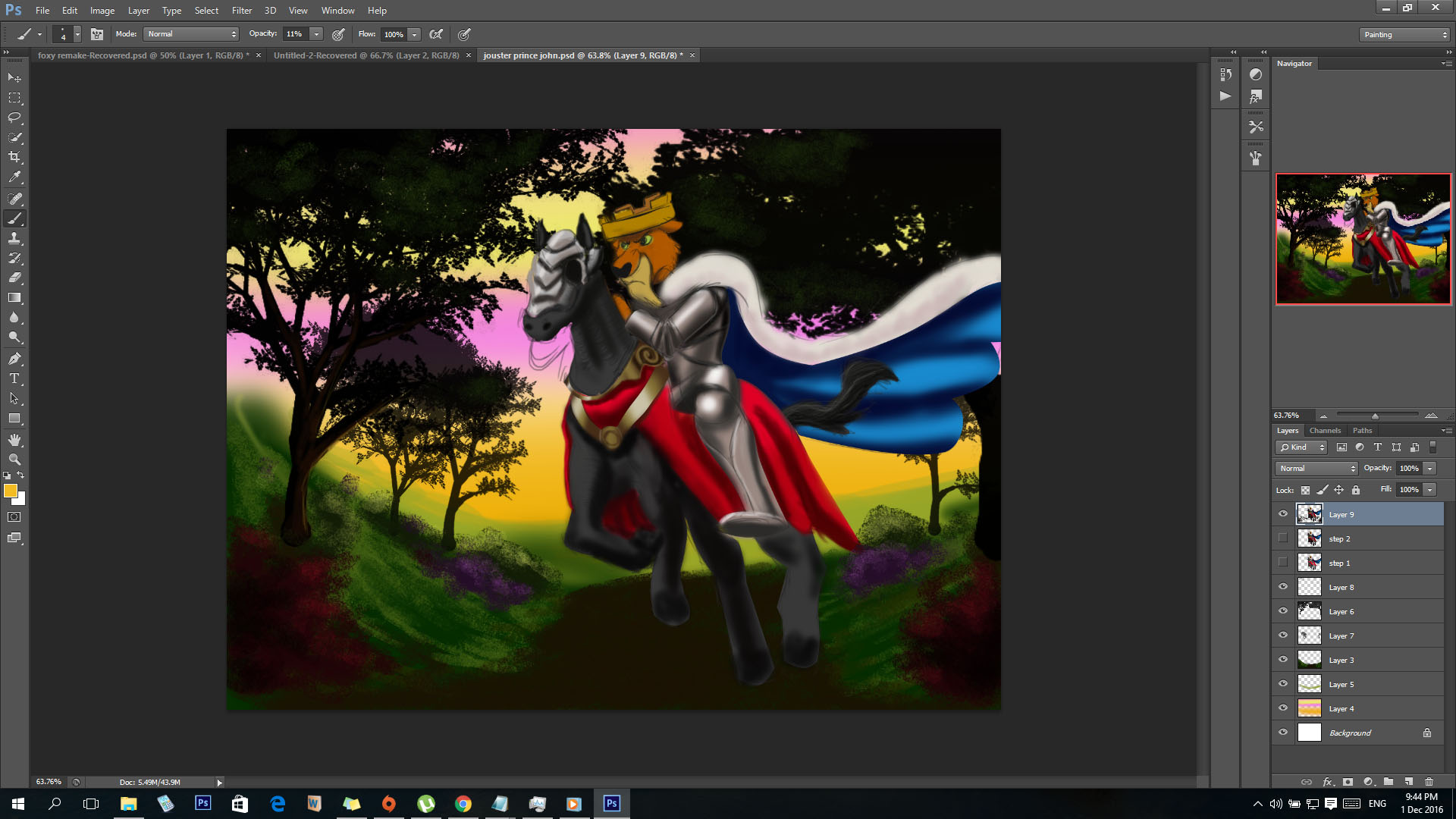Image resolution: width=1456 pixels, height=819 pixels.
Task: Open the Filter menu
Action: [x=241, y=11]
